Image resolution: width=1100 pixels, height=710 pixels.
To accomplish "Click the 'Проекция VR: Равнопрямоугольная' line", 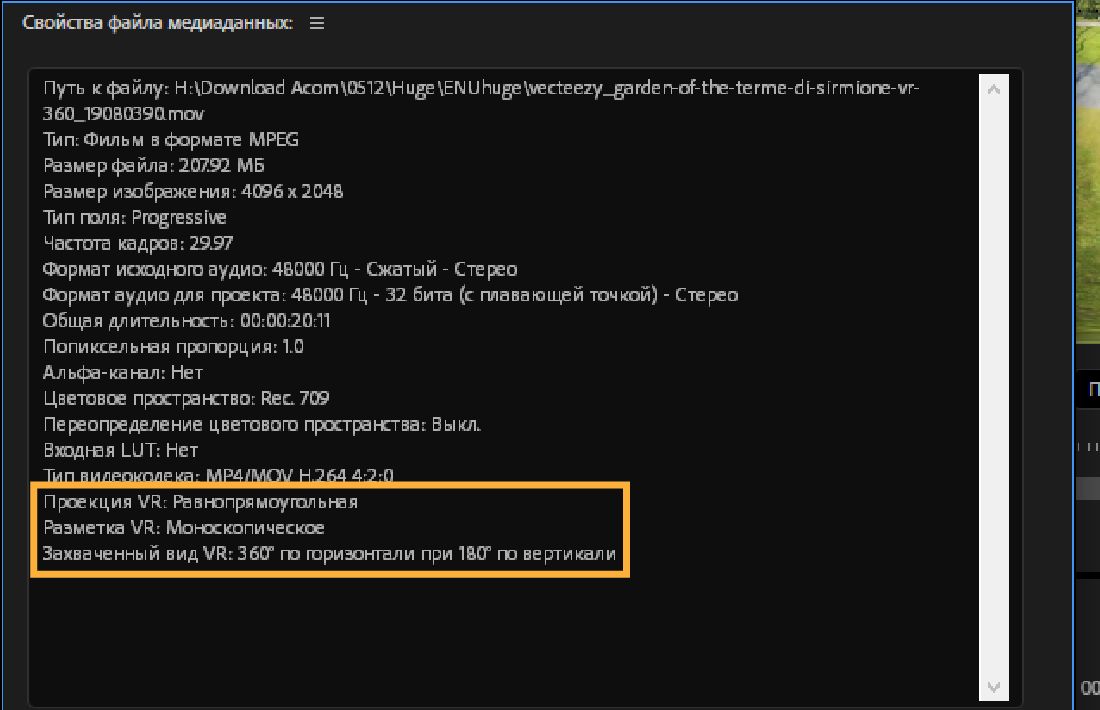I will click(x=201, y=502).
